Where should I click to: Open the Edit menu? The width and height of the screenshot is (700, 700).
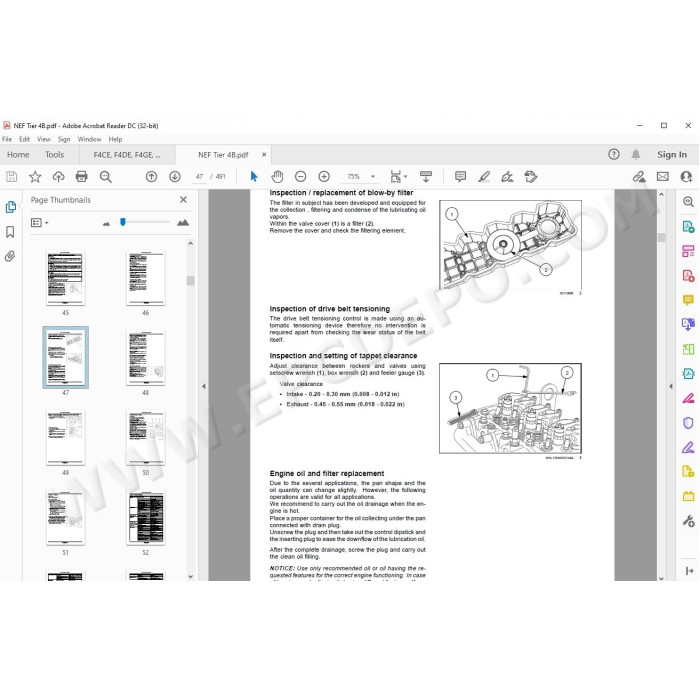(x=25, y=139)
